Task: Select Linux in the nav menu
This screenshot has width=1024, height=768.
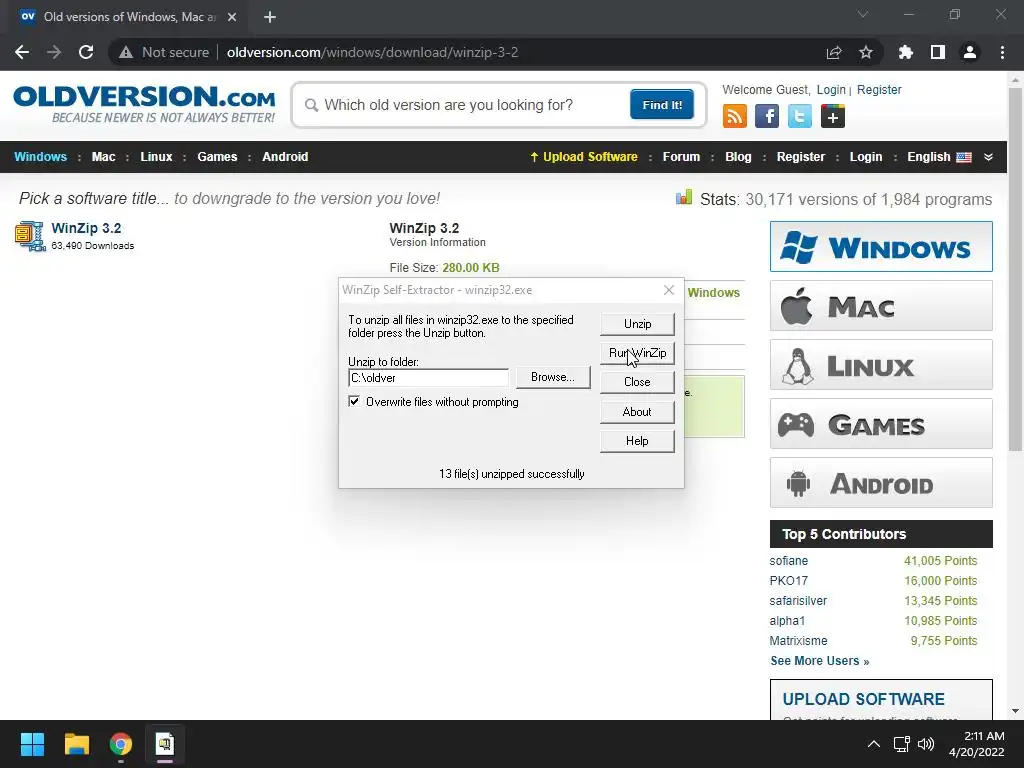Action: click(156, 157)
